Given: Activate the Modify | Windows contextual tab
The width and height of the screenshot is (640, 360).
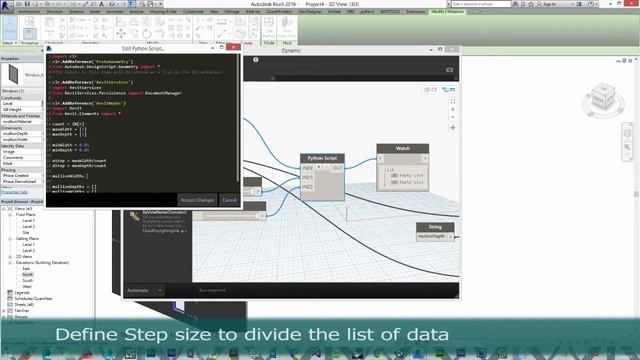Looking at the screenshot, I should [447, 12].
